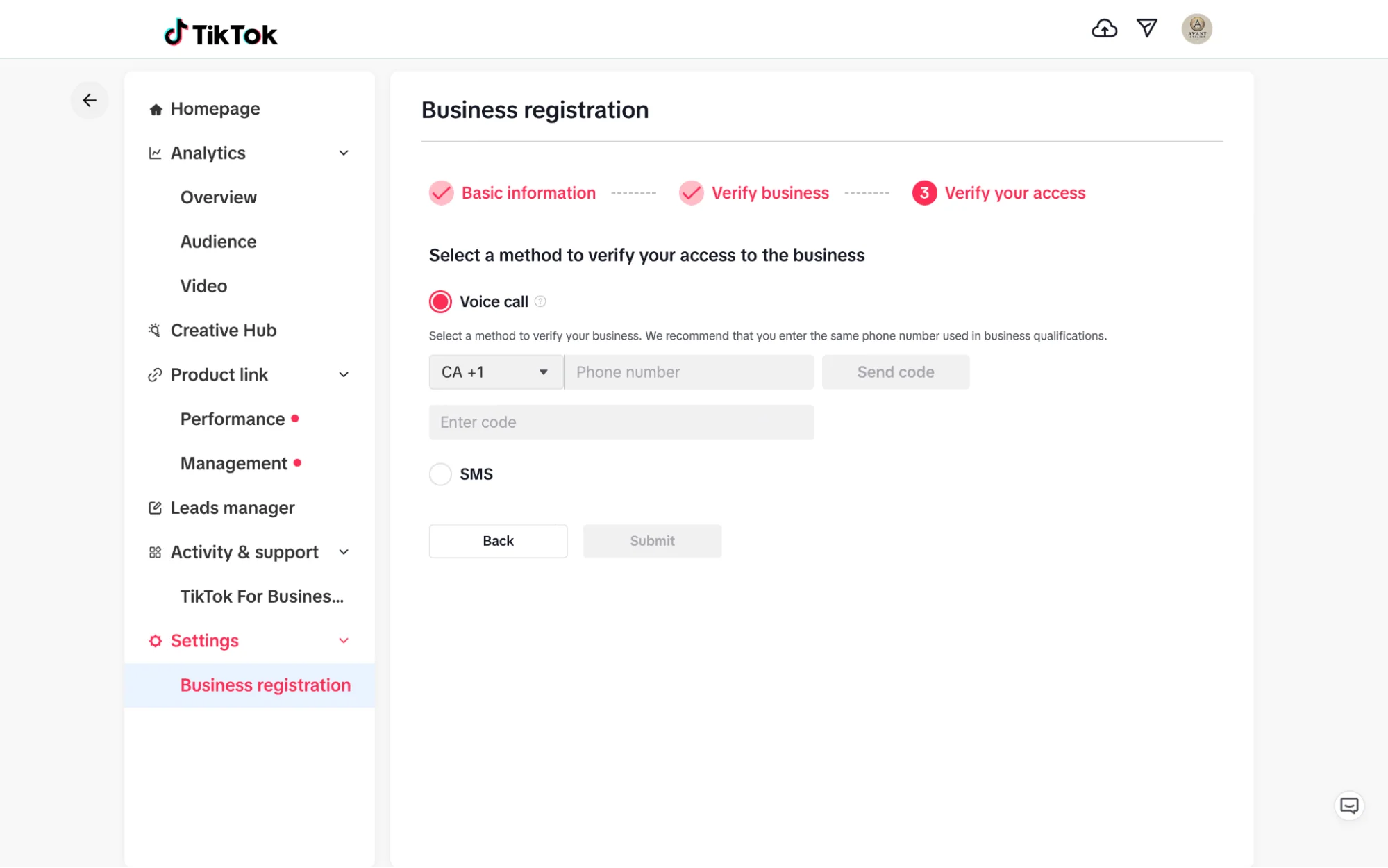Focus the Enter code field

pos(621,422)
